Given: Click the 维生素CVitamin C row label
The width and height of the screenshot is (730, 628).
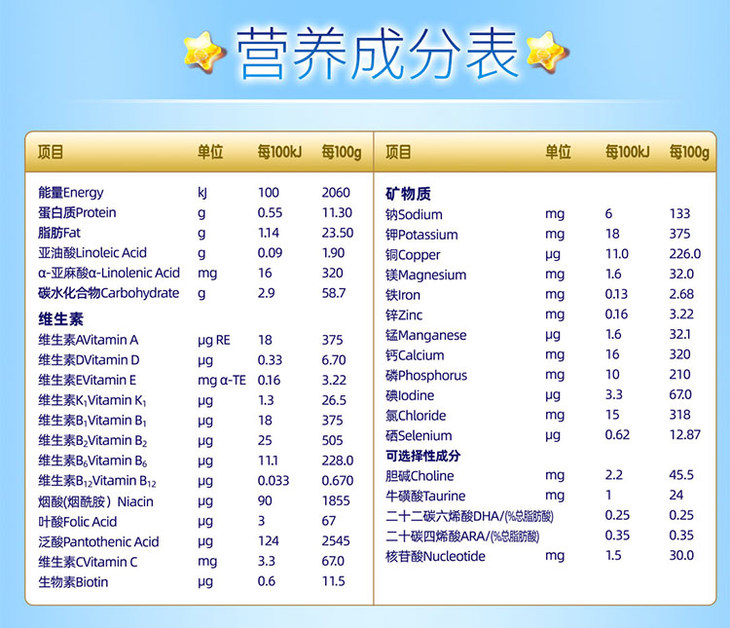Looking at the screenshot, I should click(x=88, y=562).
